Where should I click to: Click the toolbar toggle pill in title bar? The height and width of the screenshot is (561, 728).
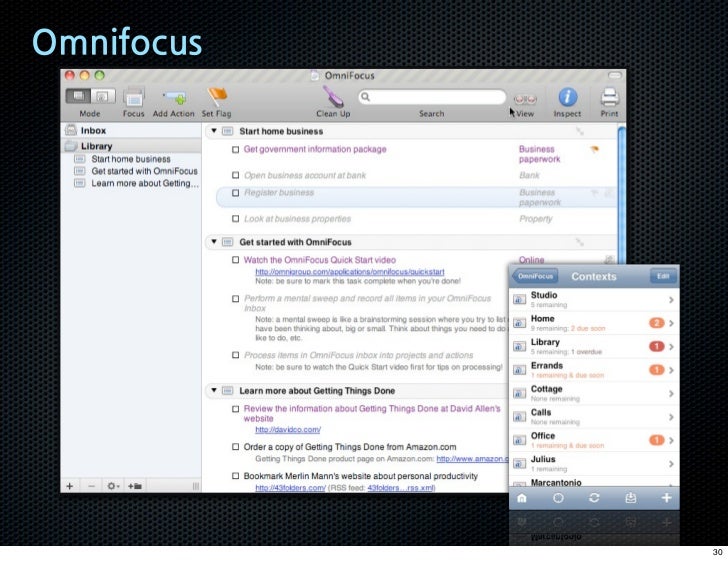[x=615, y=75]
